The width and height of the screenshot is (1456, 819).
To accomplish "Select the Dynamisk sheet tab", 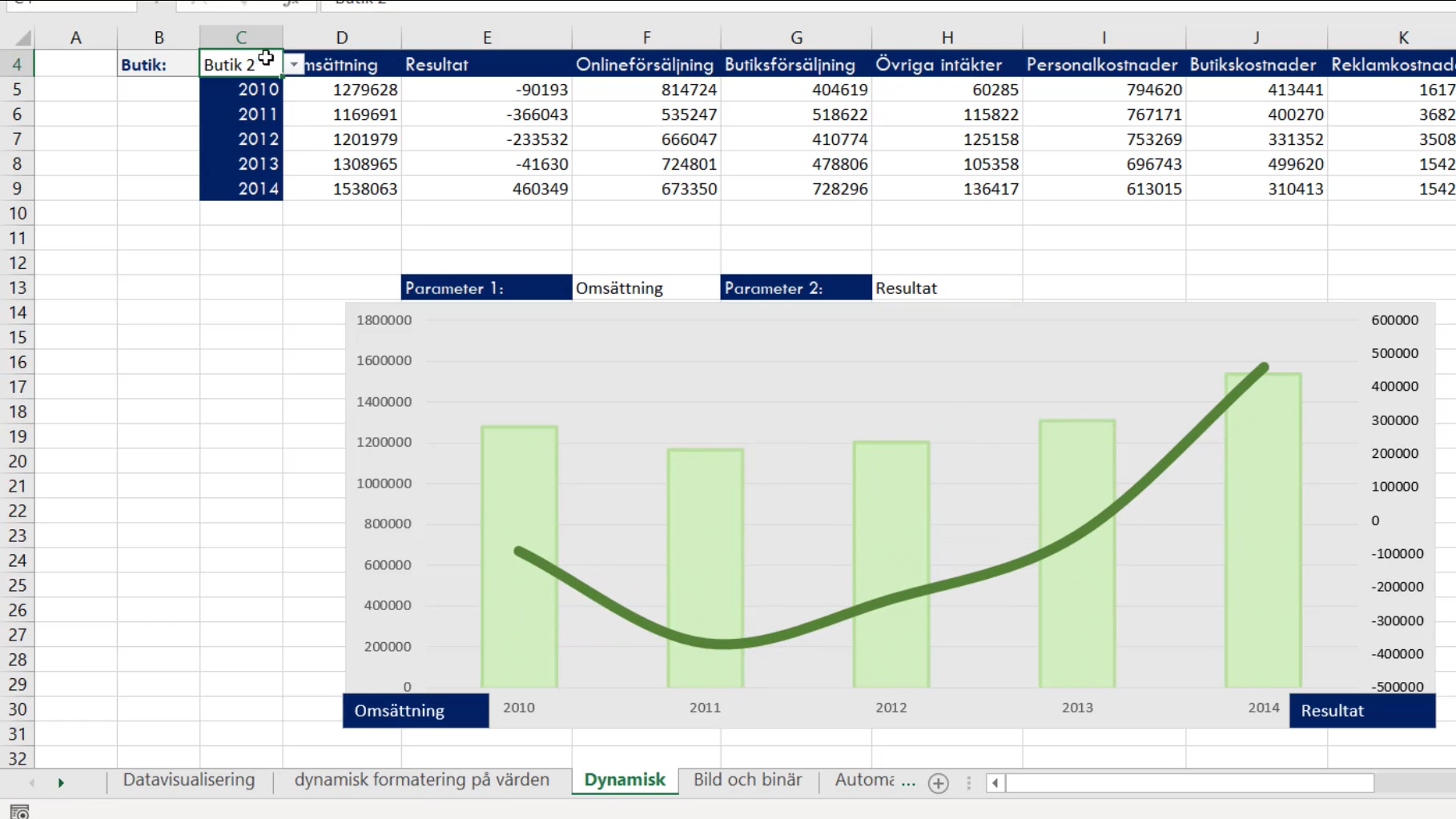I will (625, 780).
